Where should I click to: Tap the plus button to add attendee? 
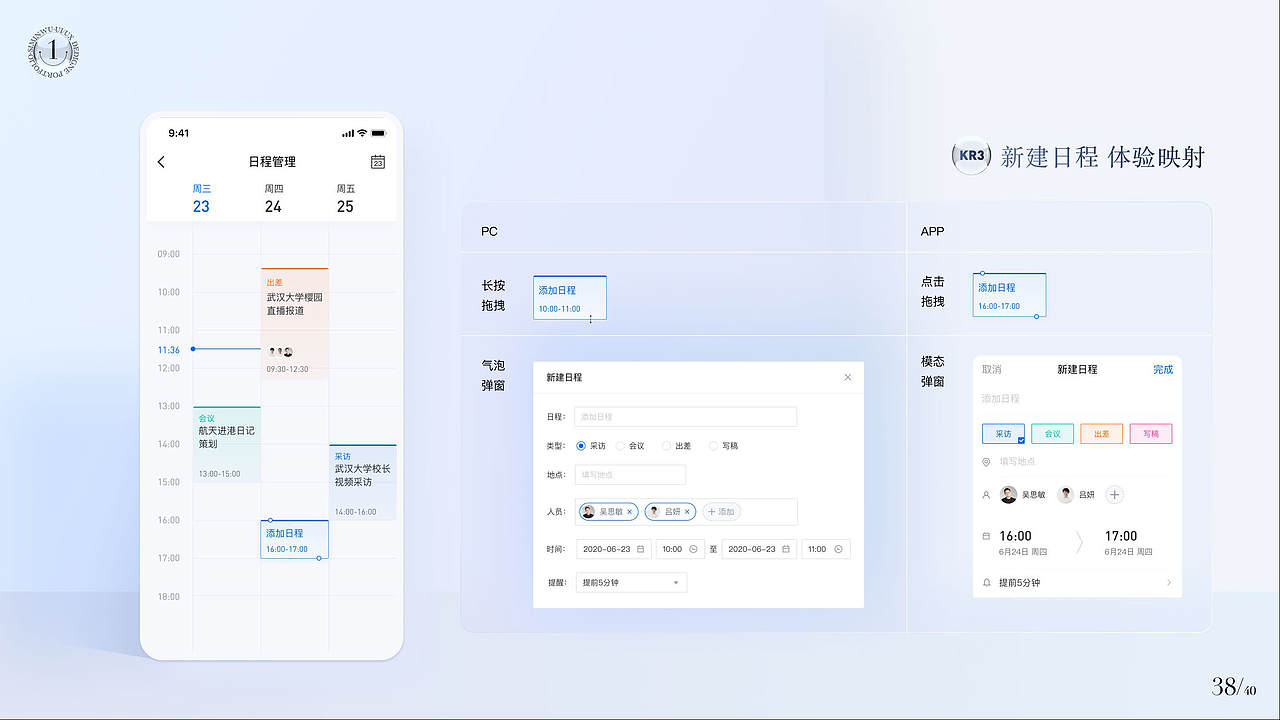click(x=1115, y=495)
